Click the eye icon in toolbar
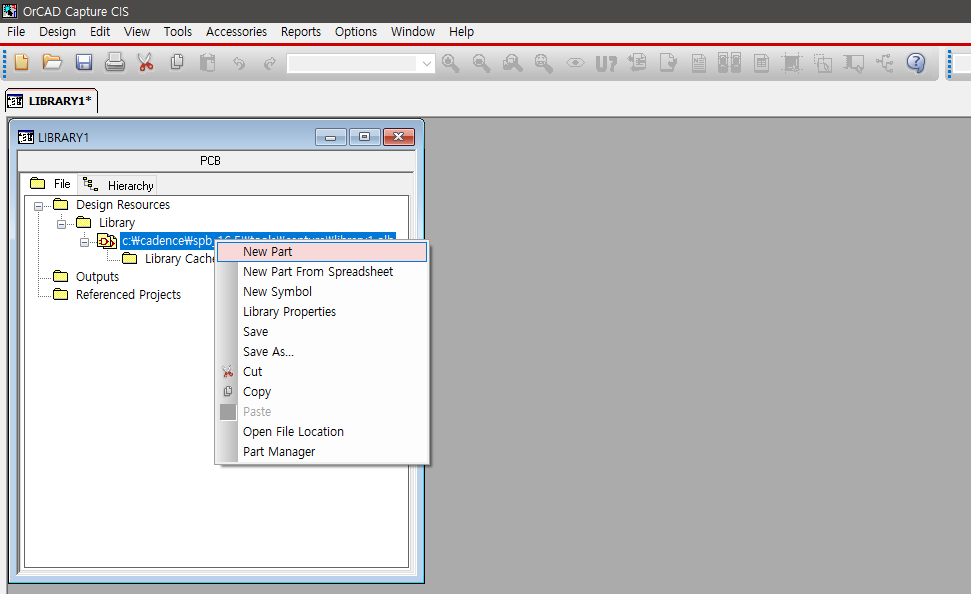 pos(575,63)
